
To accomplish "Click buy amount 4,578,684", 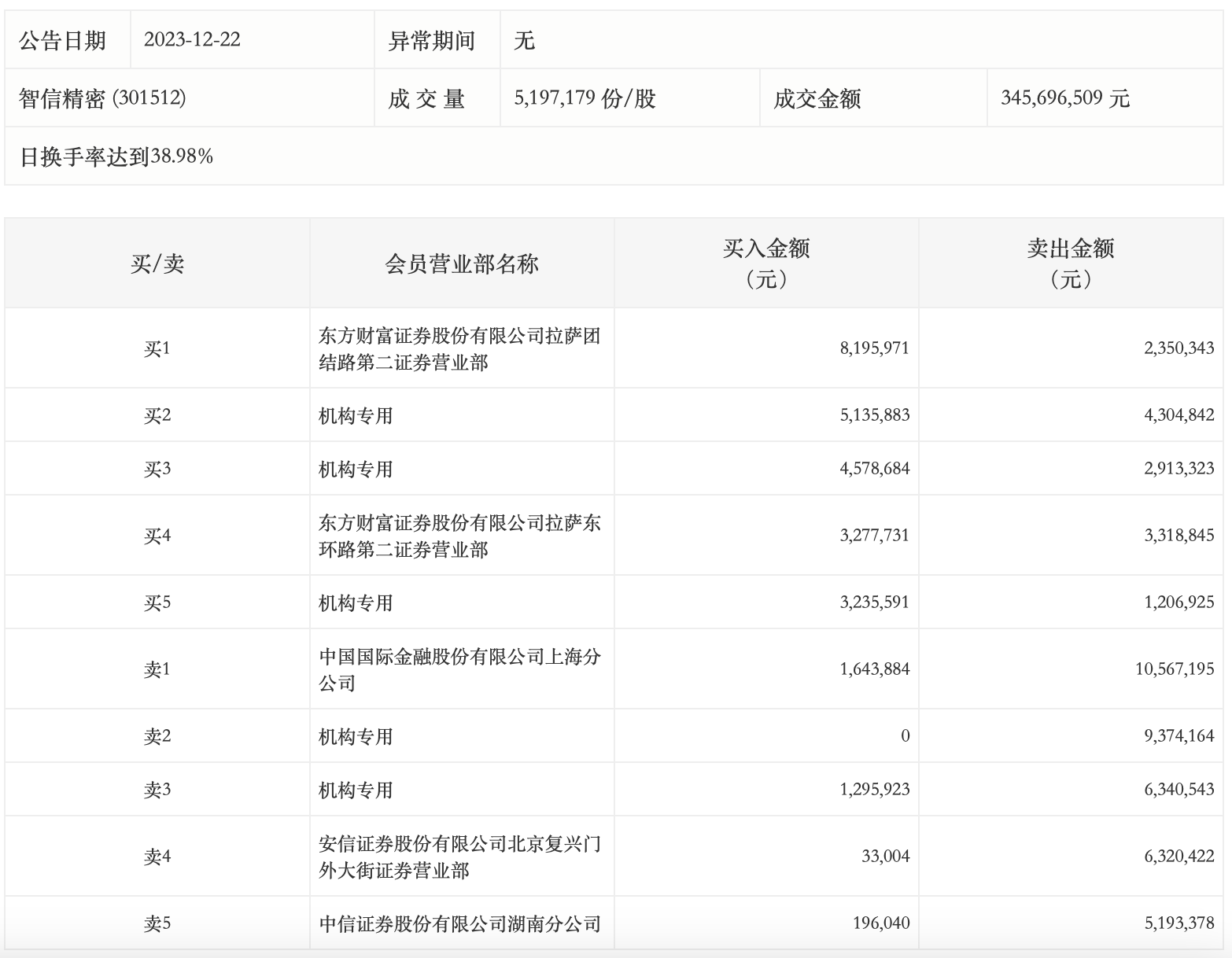I will [x=874, y=469].
